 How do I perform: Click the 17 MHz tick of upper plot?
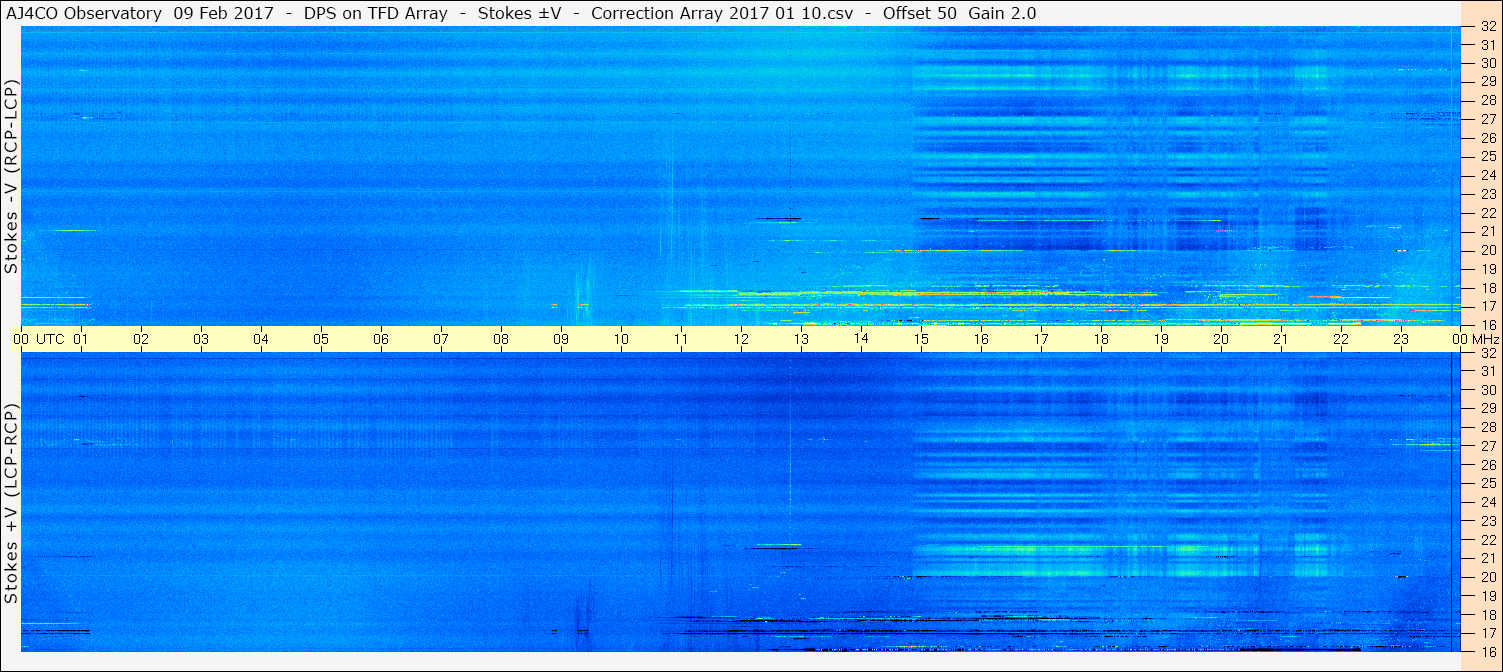tap(1487, 306)
